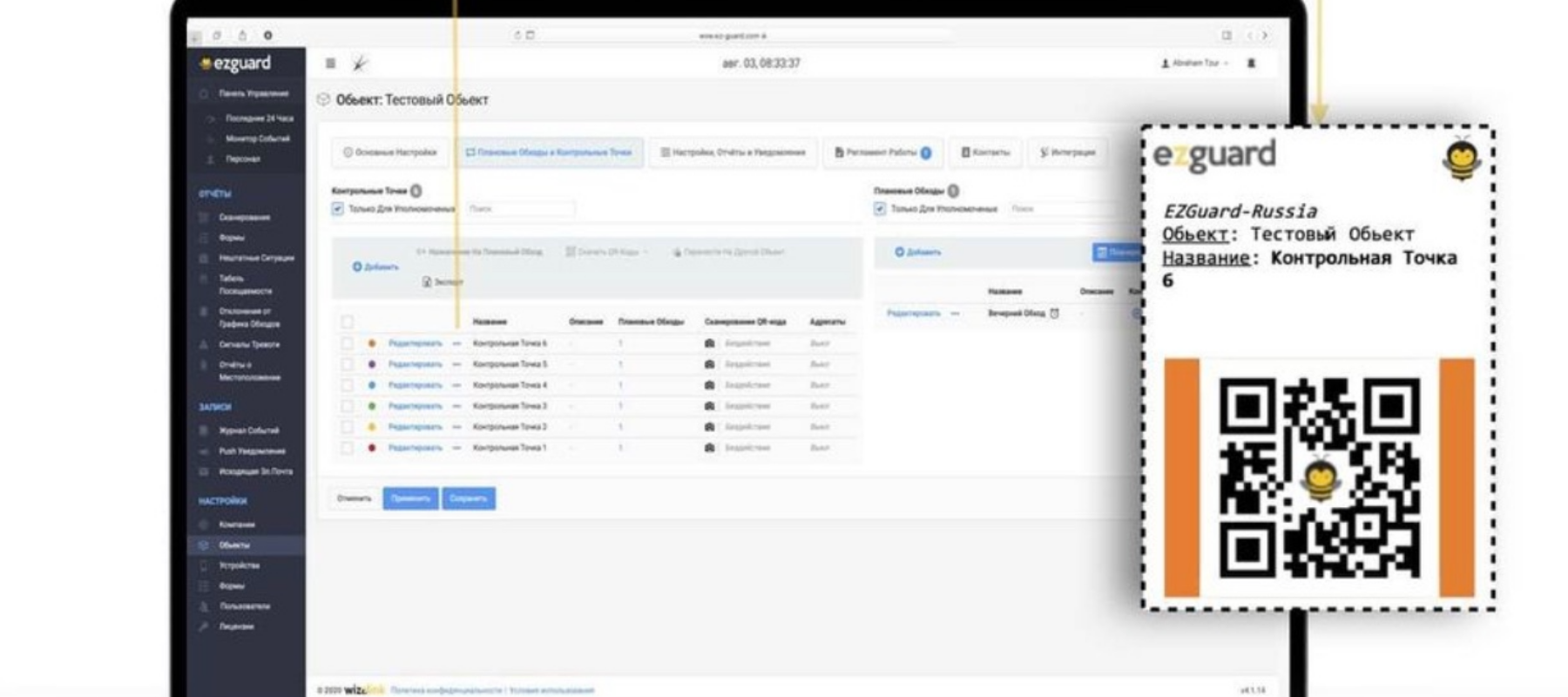Click the Панель Управления home icon in the sidebar
This screenshot has height=697, width=1568.
[x=204, y=93]
